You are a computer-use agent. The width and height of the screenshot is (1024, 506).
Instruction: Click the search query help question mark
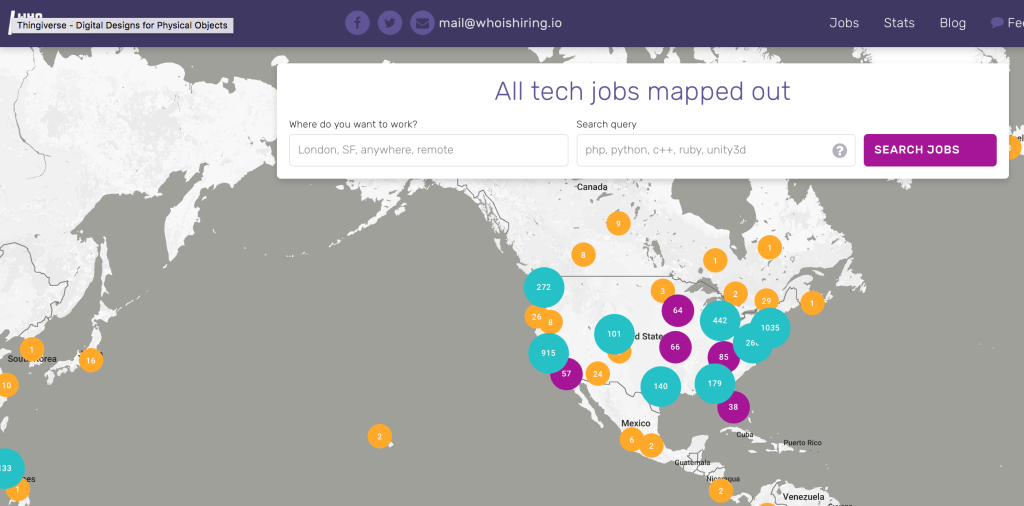tap(840, 151)
